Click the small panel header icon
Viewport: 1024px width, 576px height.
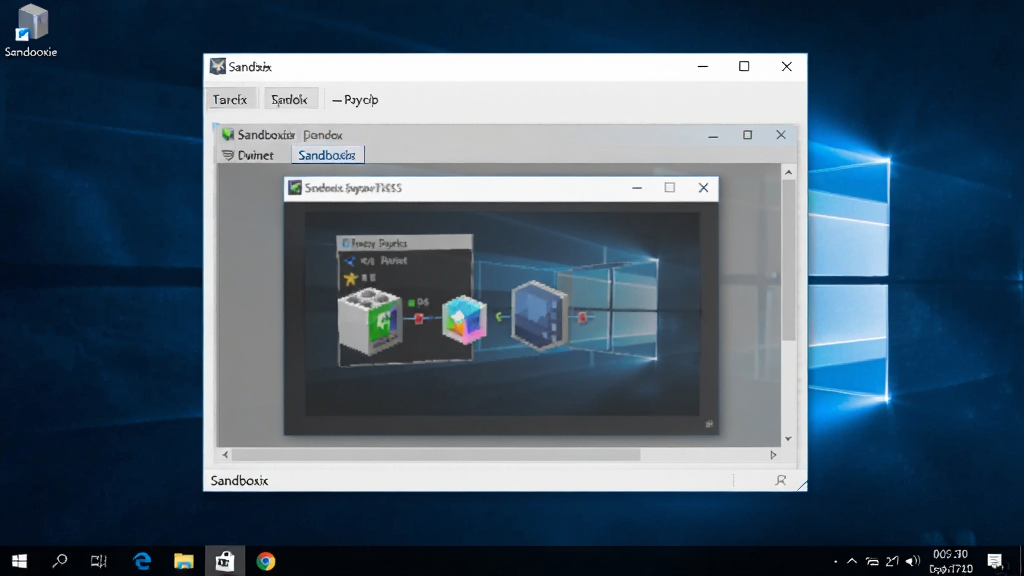pos(346,244)
